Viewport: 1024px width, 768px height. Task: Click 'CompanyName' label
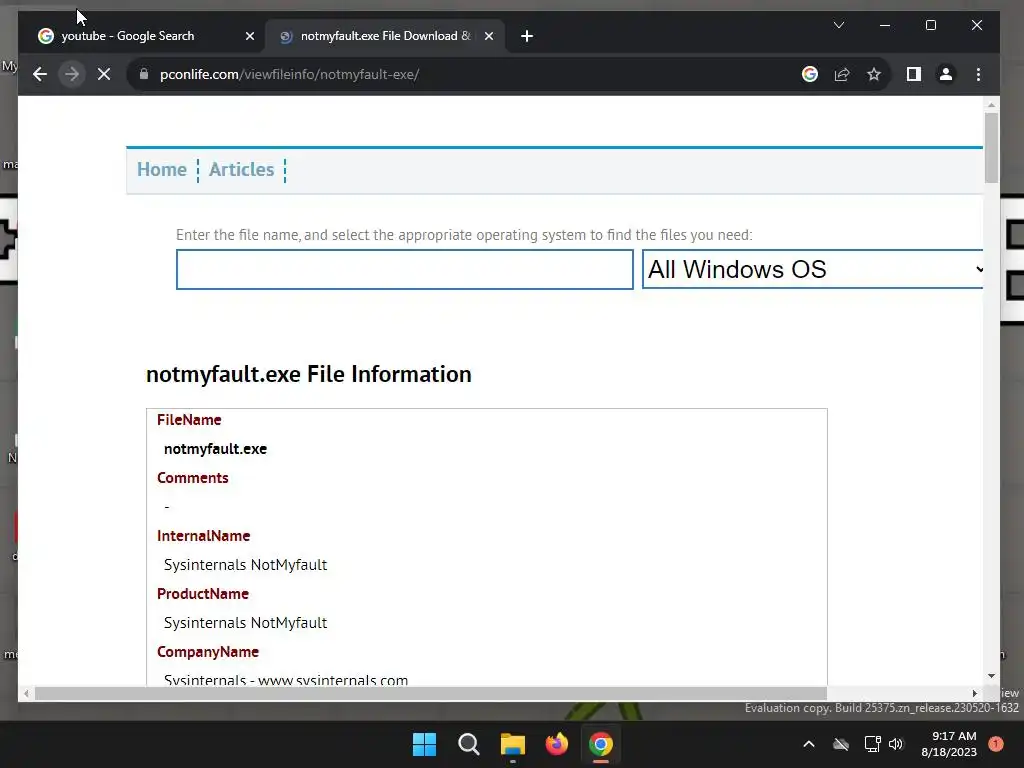208,652
